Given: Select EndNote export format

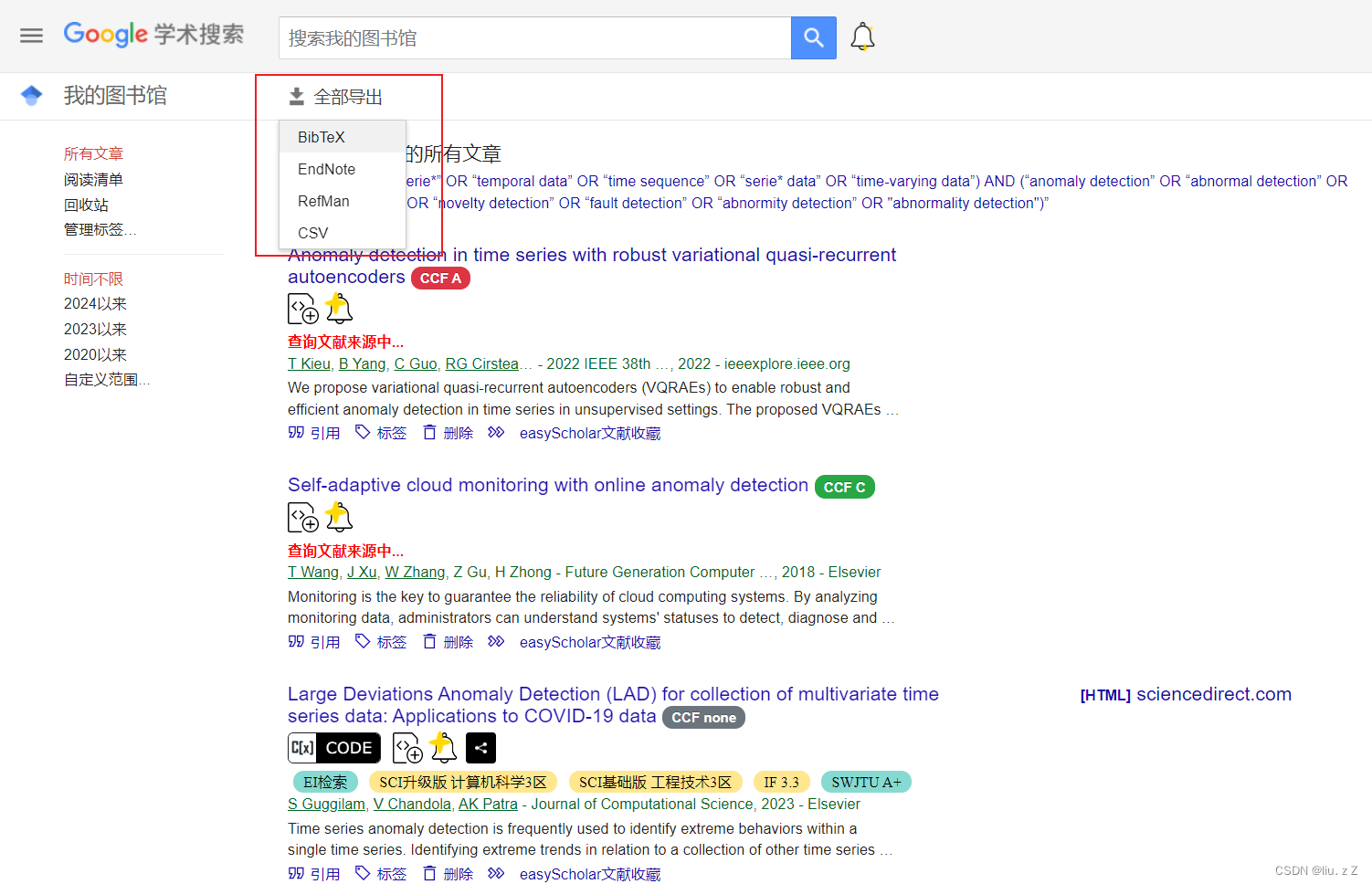Looking at the screenshot, I should [343, 169].
